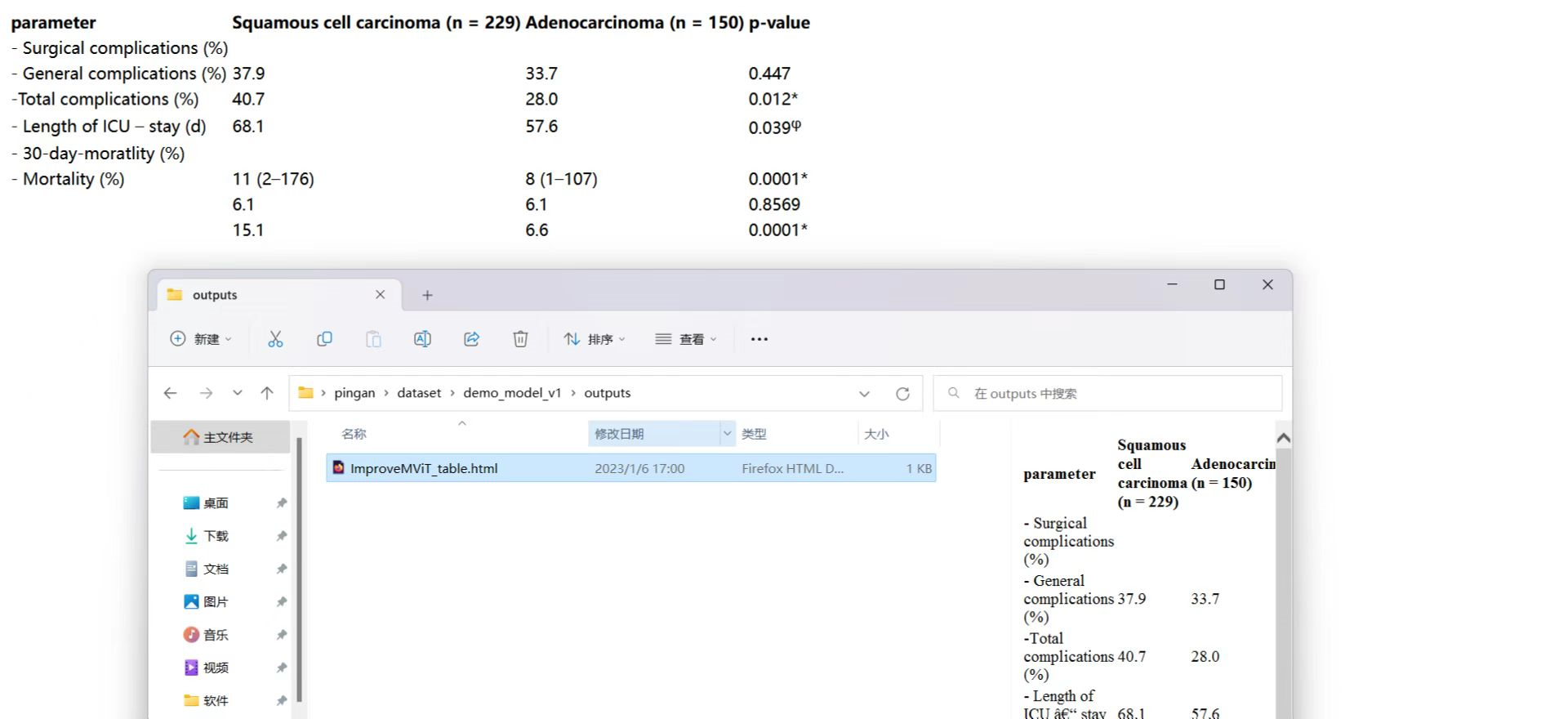The height and width of the screenshot is (719, 1568).
Task: Click the folder icon in address bar
Action: (x=306, y=393)
